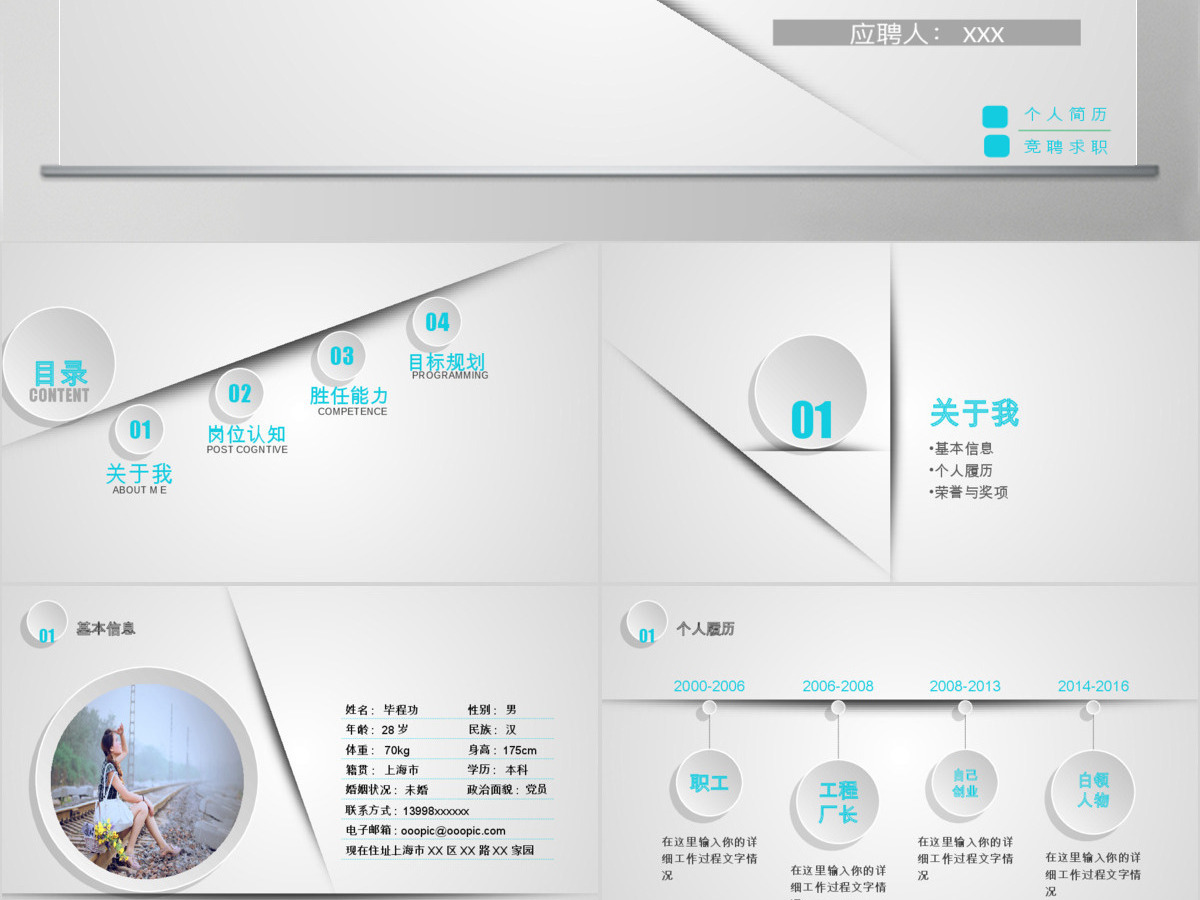Select the •个人履历 bullet
The width and height of the screenshot is (1200, 900).
961,470
